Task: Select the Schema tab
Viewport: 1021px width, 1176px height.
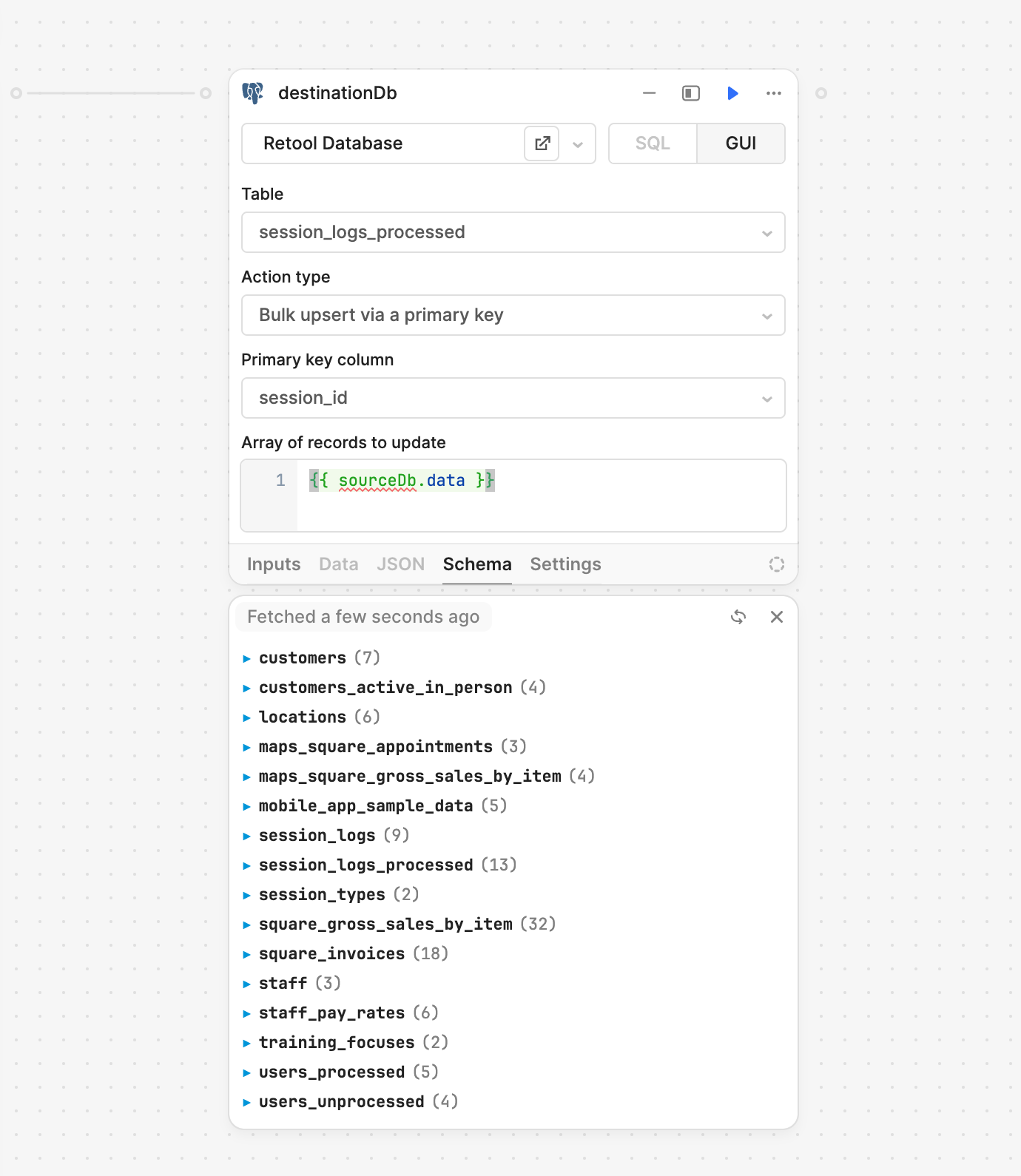Action: point(477,564)
